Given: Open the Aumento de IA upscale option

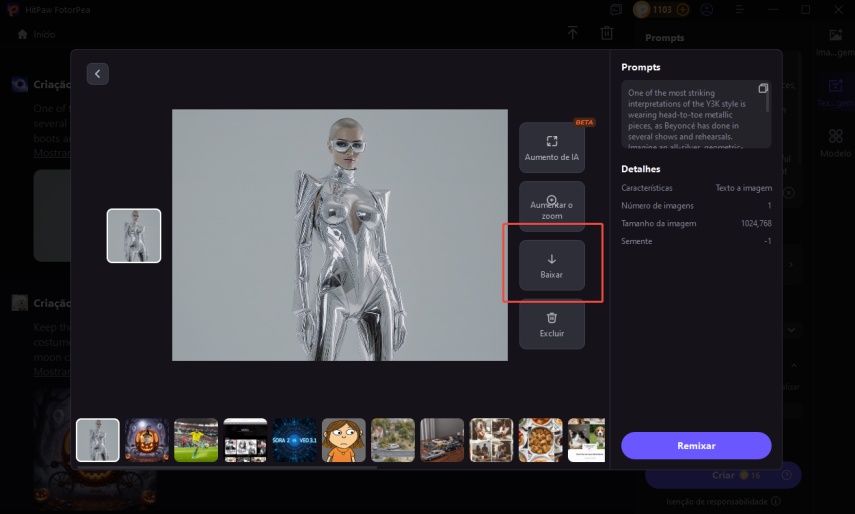Looking at the screenshot, I should pyautogui.click(x=552, y=148).
